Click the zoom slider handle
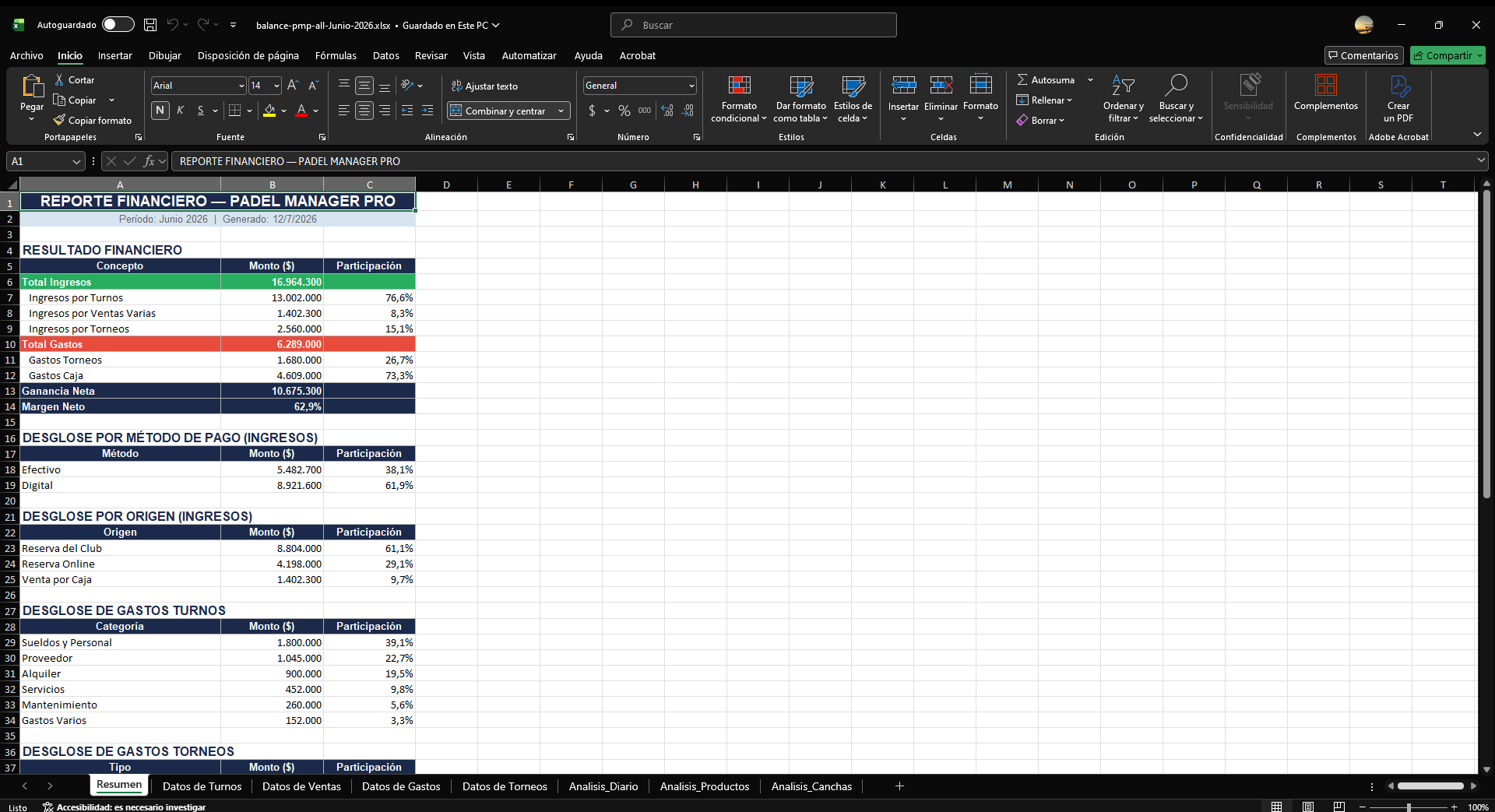The height and width of the screenshot is (812, 1495). tap(1408, 807)
